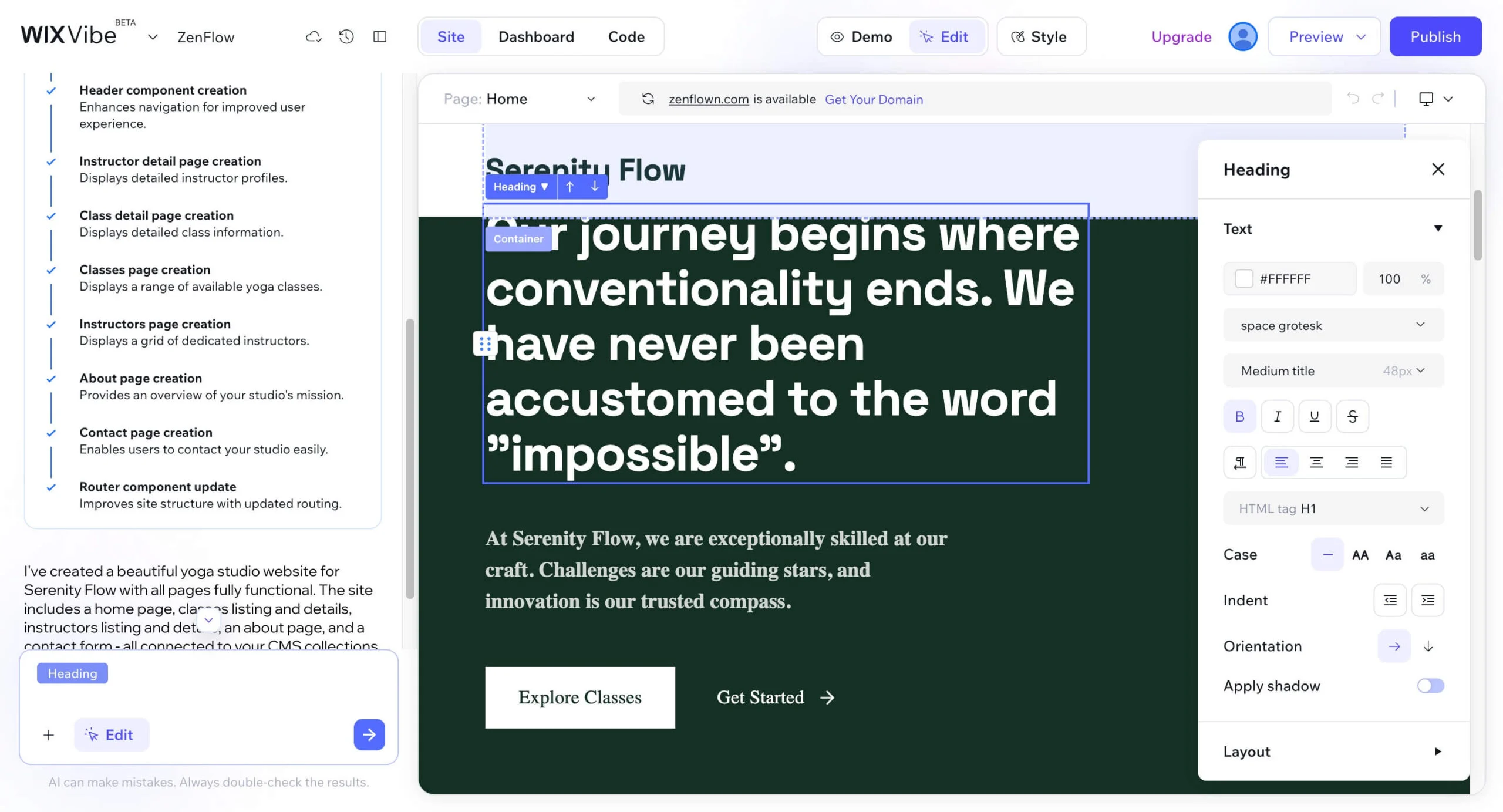This screenshot has height=812, width=1503.
Task: Toggle the text color checkbox next to #FFFFFF
Action: [x=1245, y=278]
